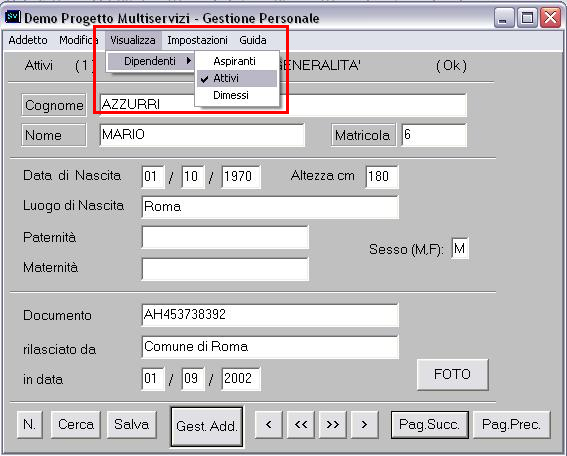567x456 pixels.
Task: Click the birth day field 01
Action: 153,177
